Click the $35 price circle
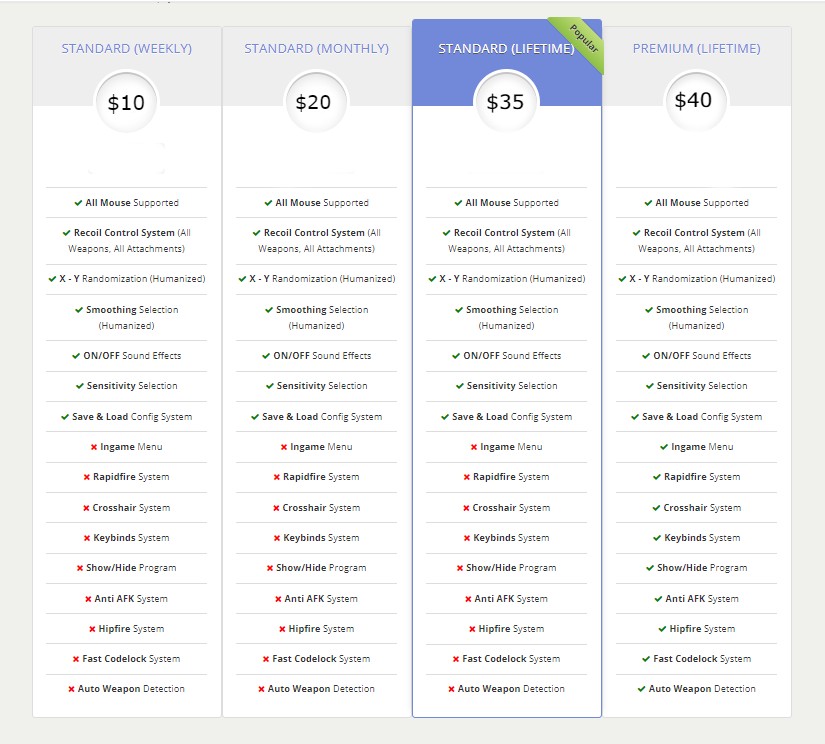Image resolution: width=825 pixels, height=744 pixels. click(x=506, y=102)
